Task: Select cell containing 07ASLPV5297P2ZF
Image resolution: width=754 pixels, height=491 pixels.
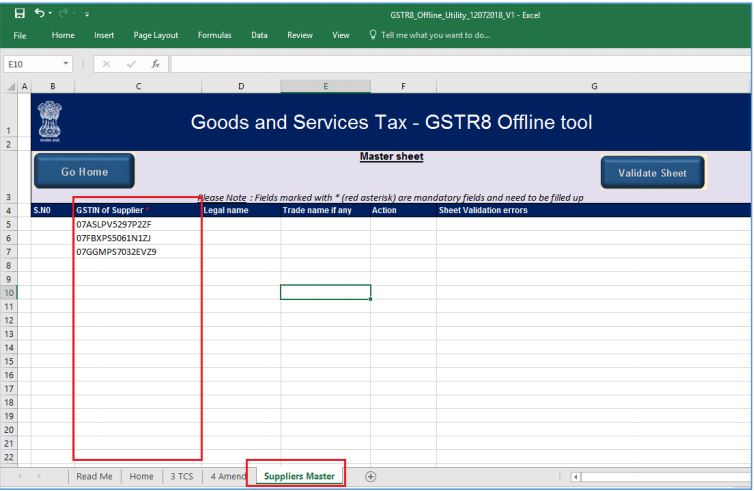Action: tap(138, 225)
